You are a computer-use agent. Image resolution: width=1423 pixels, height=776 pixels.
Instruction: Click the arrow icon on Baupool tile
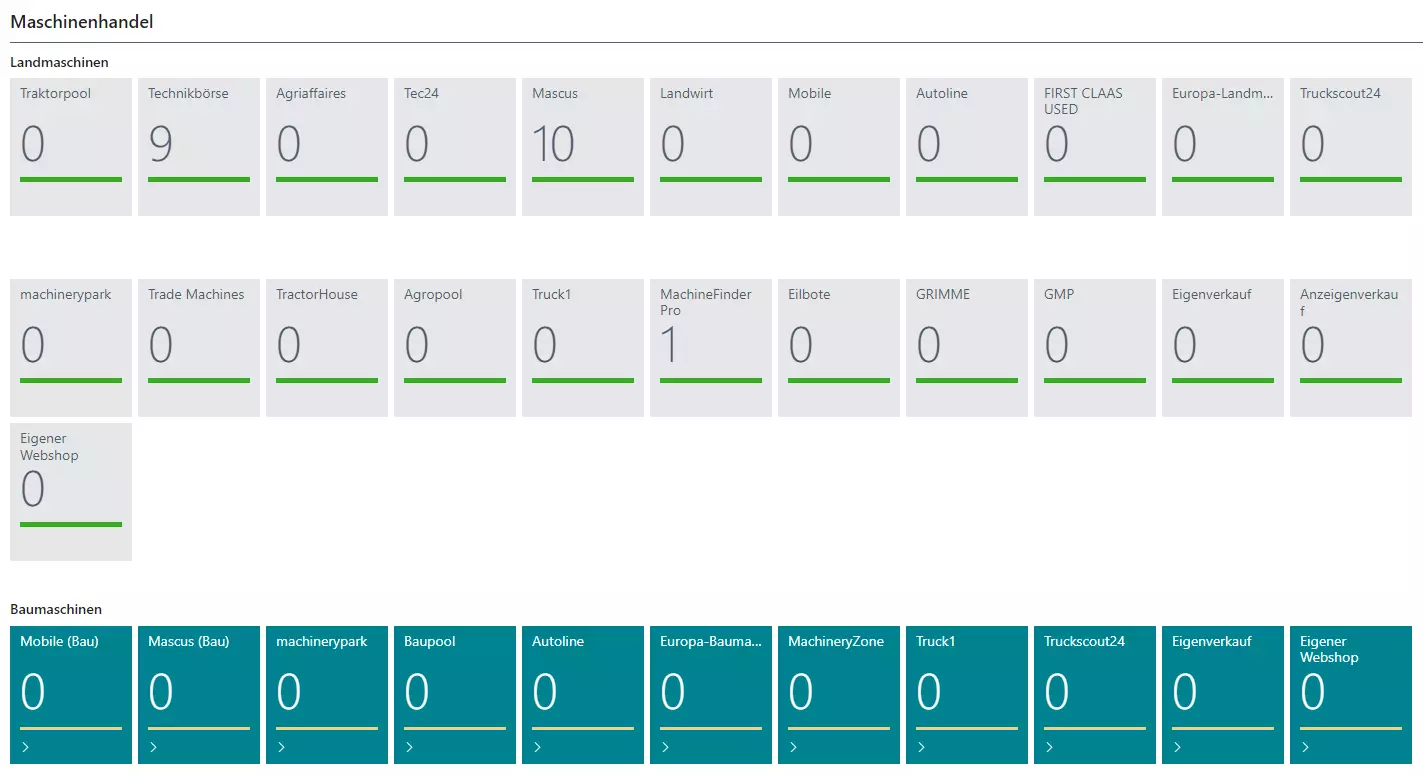click(409, 747)
